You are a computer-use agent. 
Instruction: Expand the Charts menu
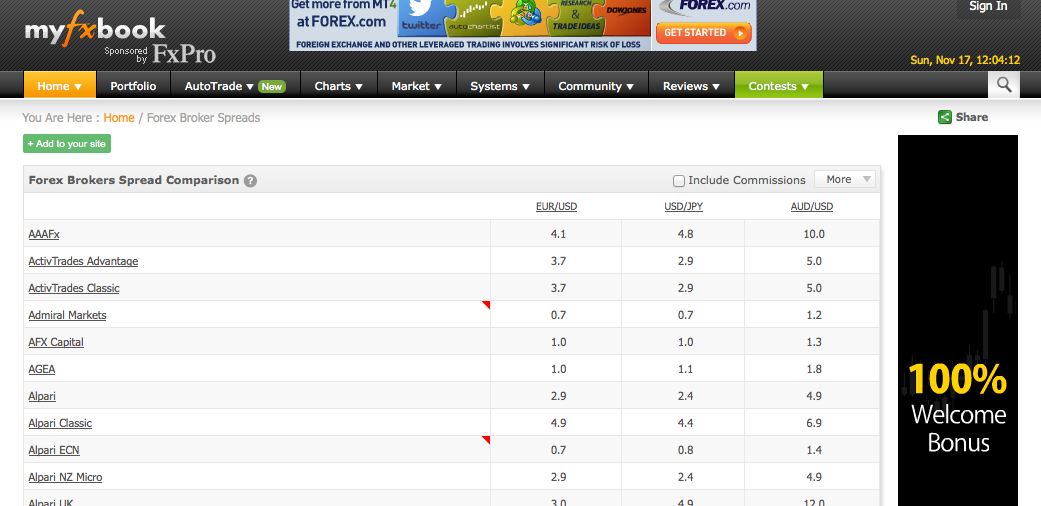338,86
